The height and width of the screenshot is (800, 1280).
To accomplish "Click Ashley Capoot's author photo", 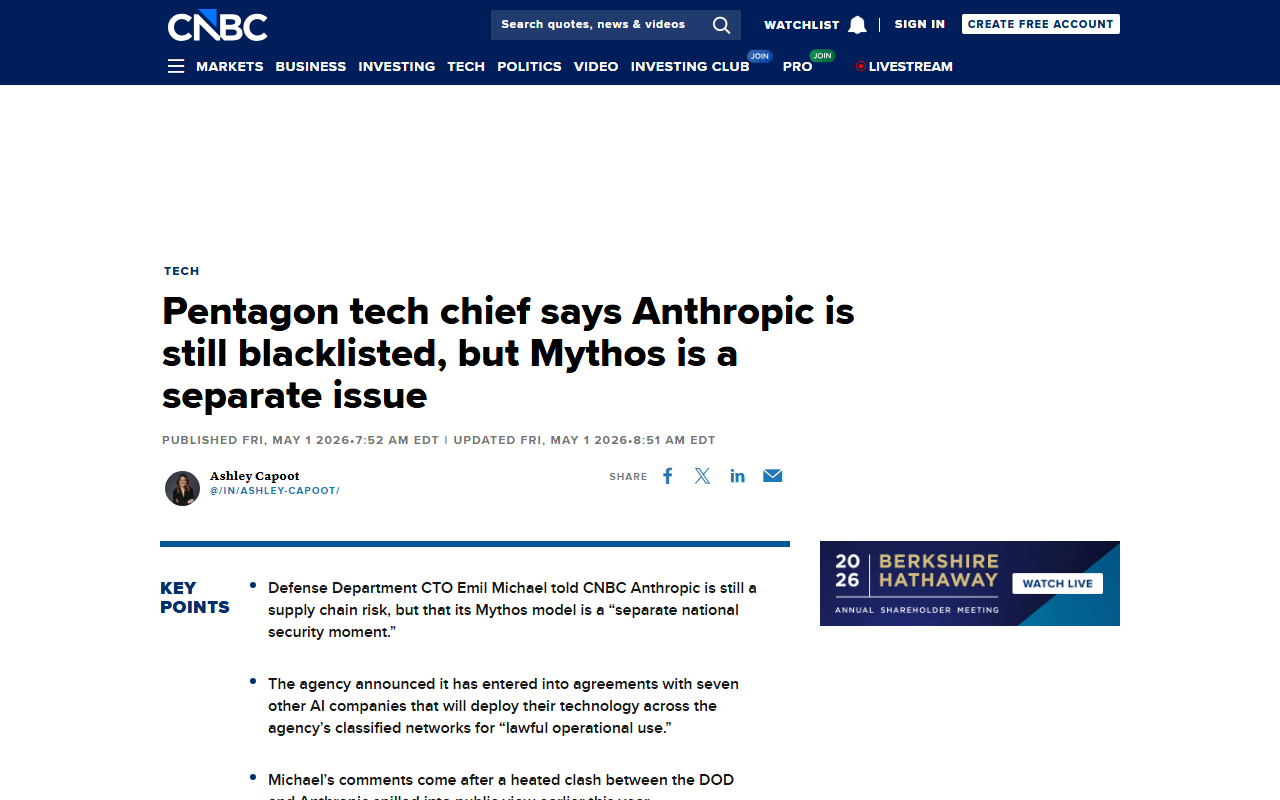I will (182, 488).
